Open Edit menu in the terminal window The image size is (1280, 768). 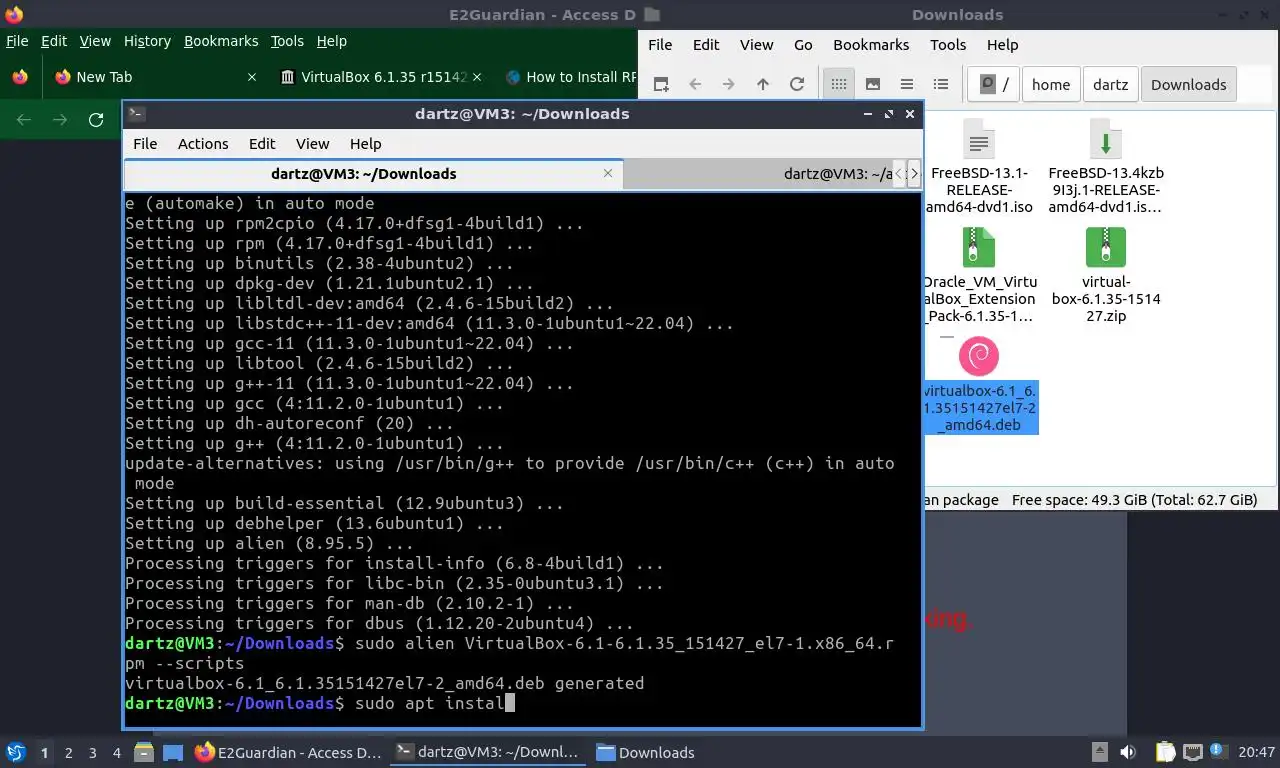point(262,144)
